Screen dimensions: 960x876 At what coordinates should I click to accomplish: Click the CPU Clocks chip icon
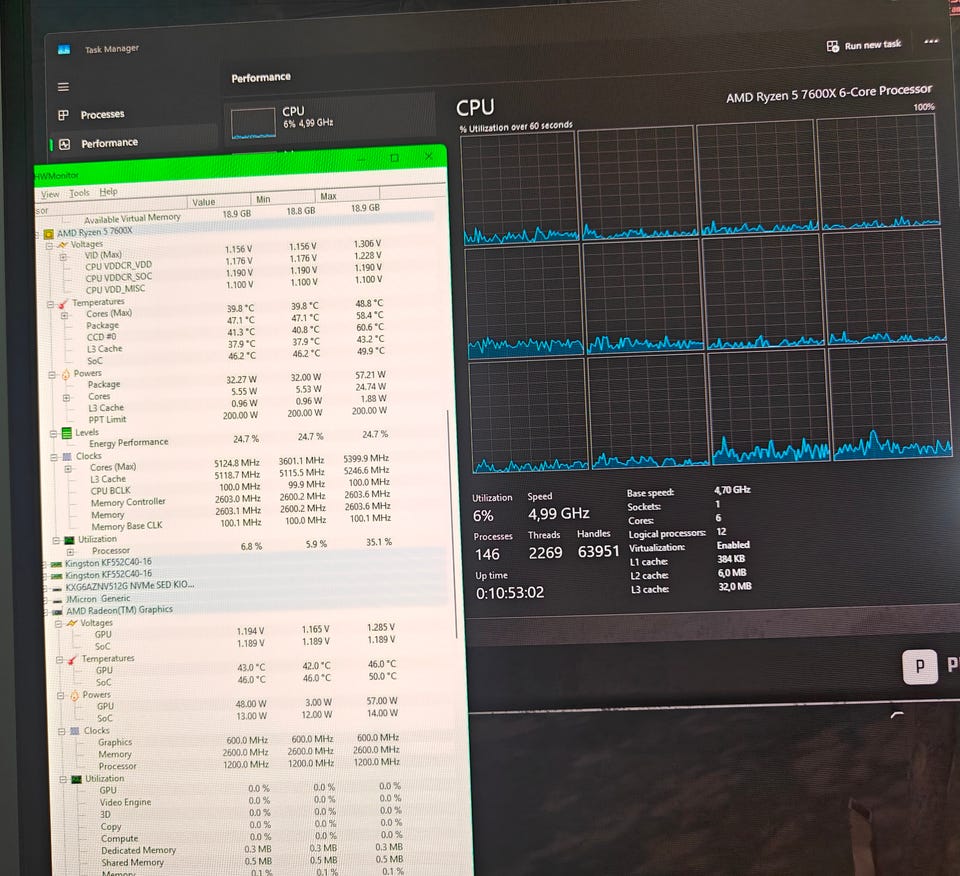point(67,457)
